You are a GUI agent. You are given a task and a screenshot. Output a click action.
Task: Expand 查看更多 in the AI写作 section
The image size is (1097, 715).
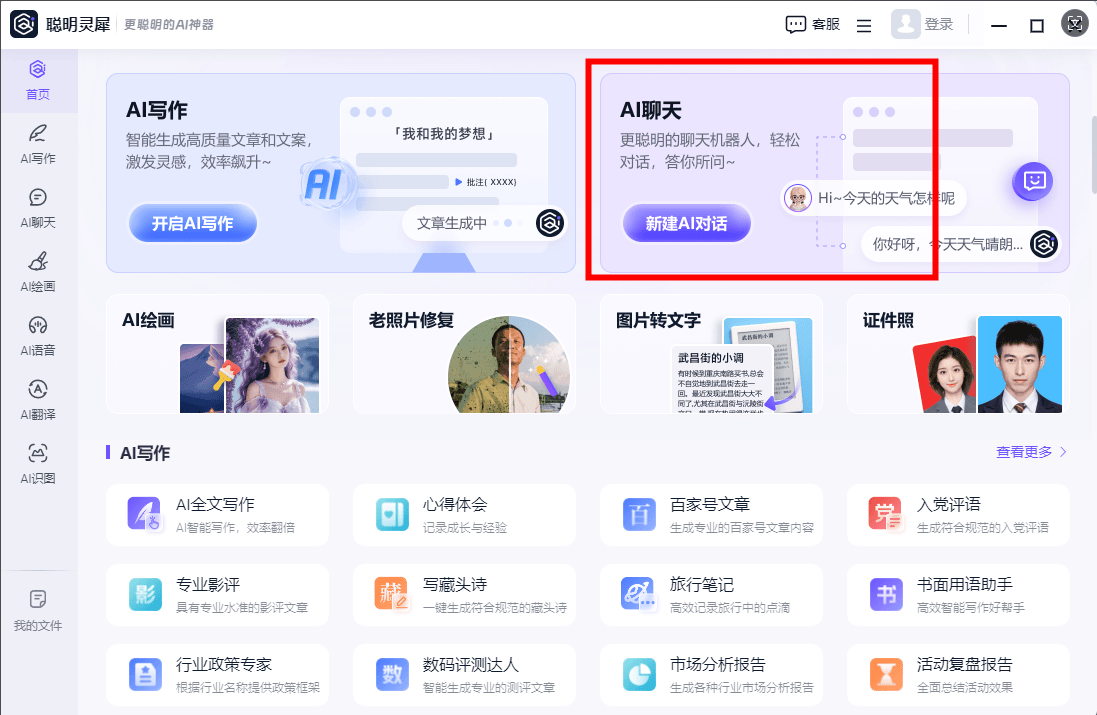click(x=1031, y=452)
